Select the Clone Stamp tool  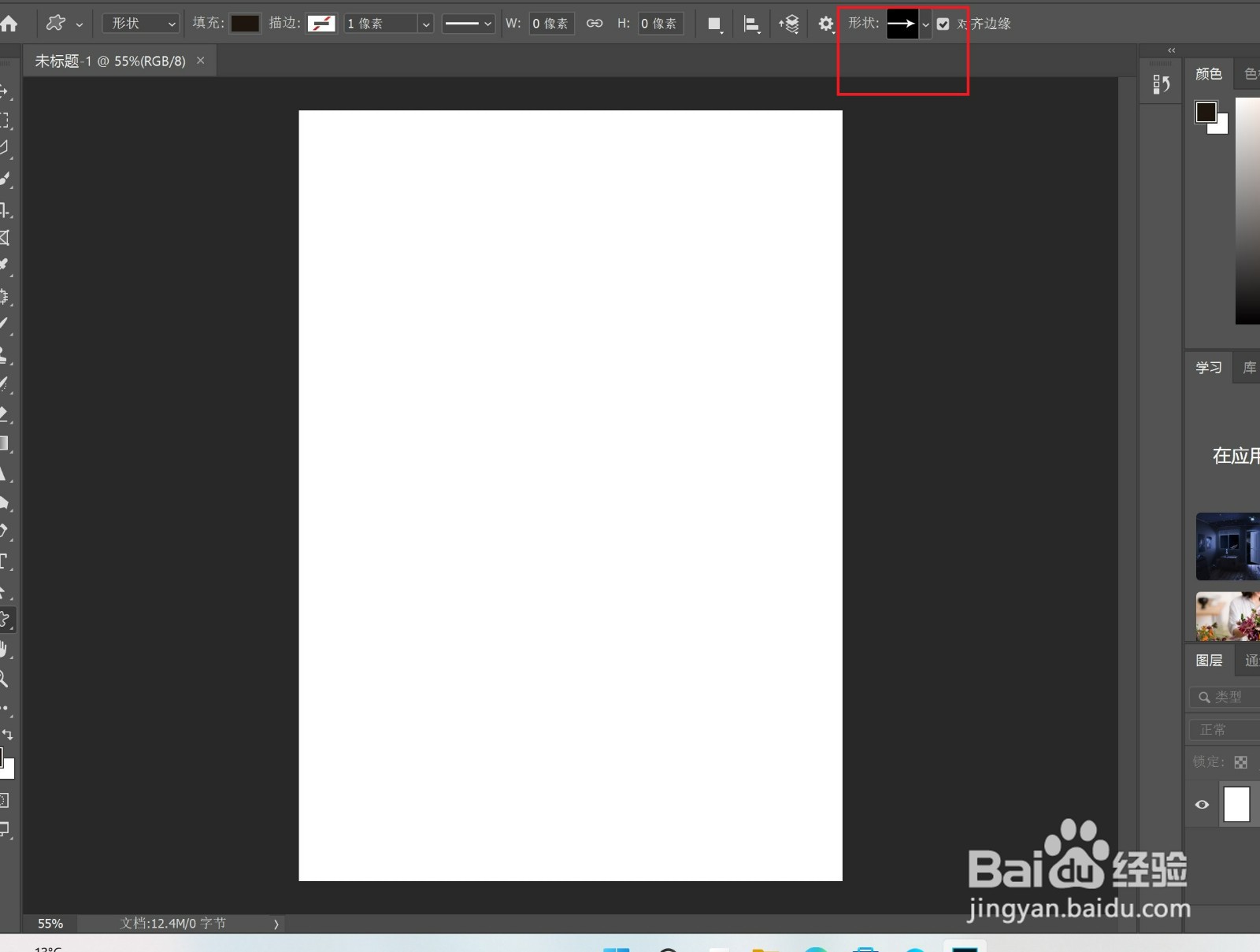[5, 354]
